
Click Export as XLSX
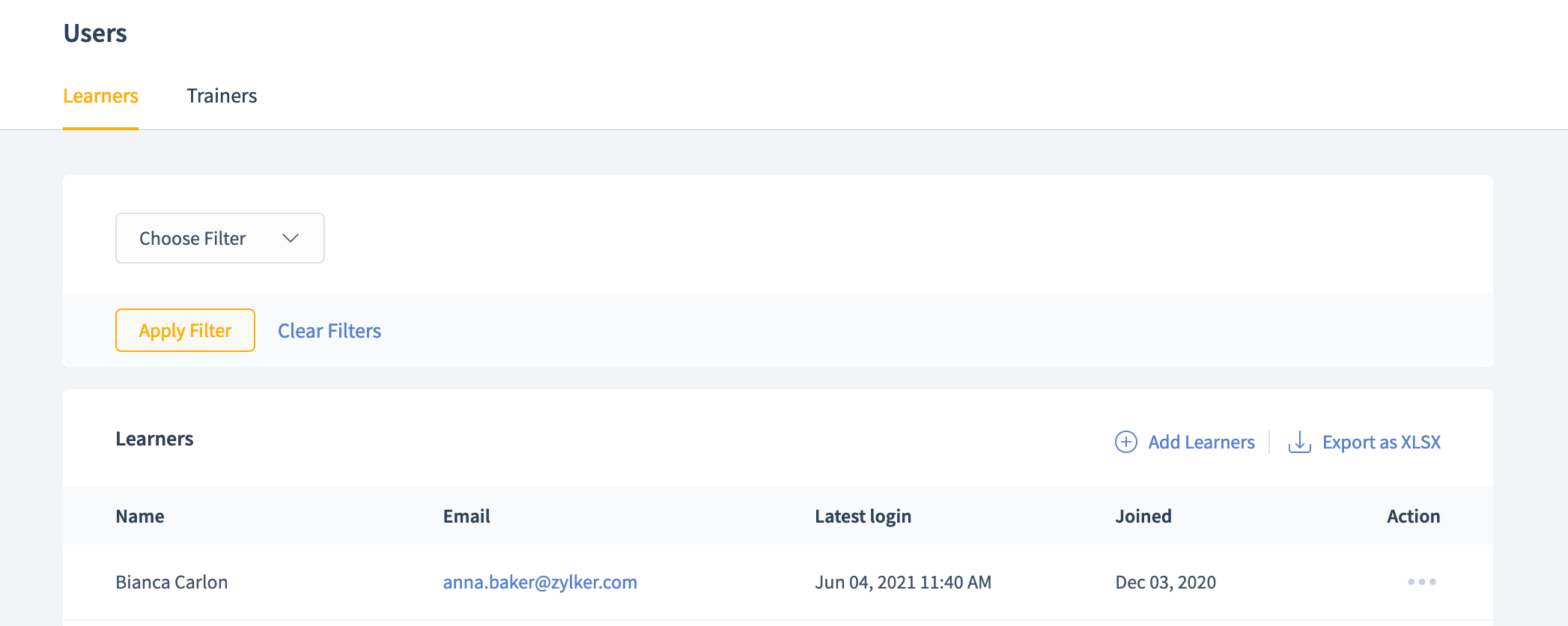tap(1381, 443)
